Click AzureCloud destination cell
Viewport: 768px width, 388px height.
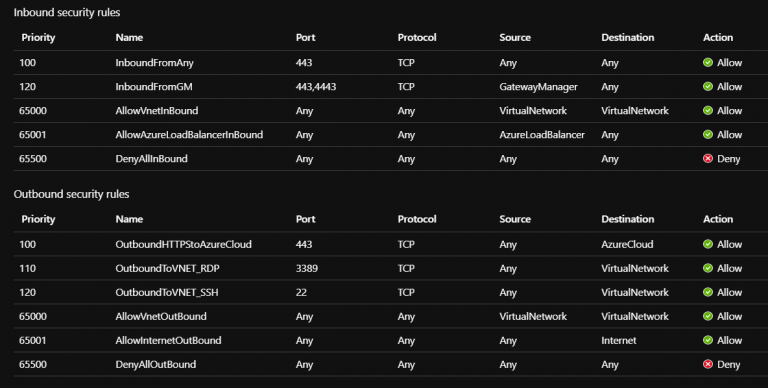[627, 244]
